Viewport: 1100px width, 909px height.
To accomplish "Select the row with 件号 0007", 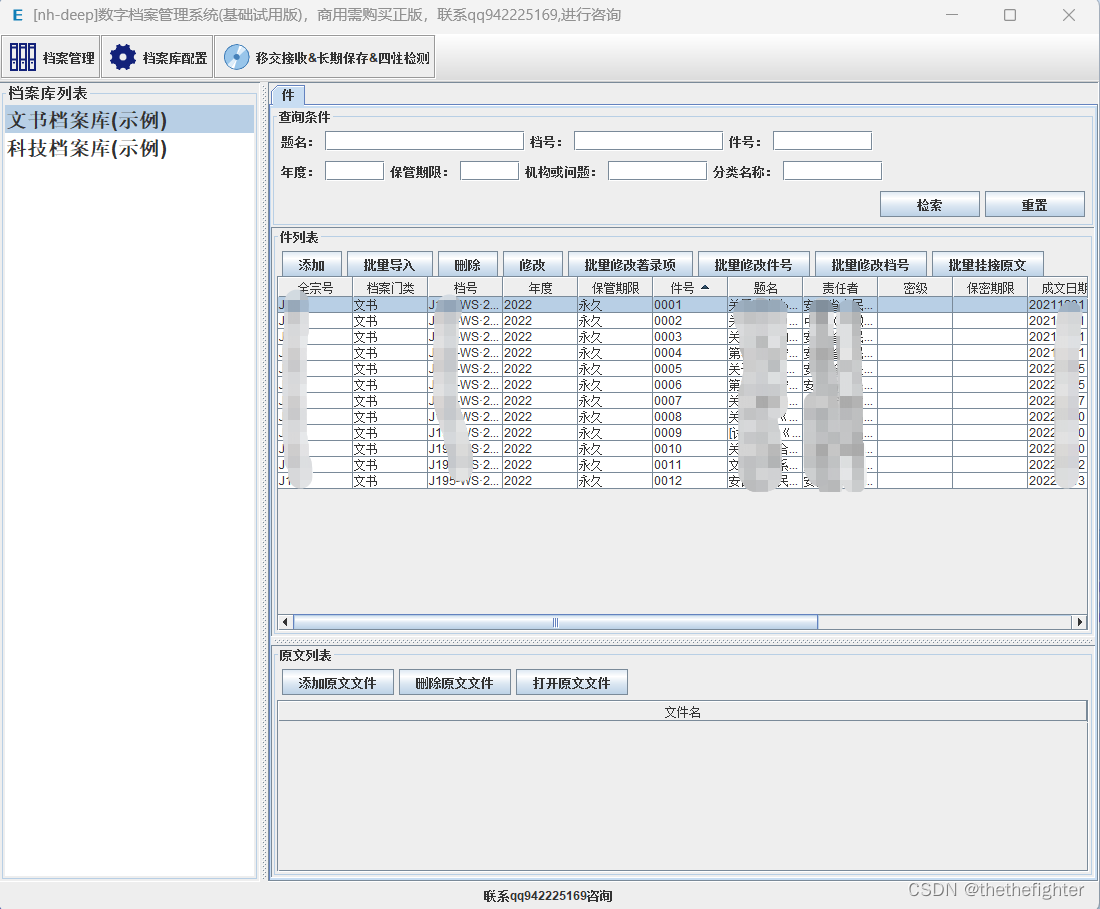I will pyautogui.click(x=683, y=400).
